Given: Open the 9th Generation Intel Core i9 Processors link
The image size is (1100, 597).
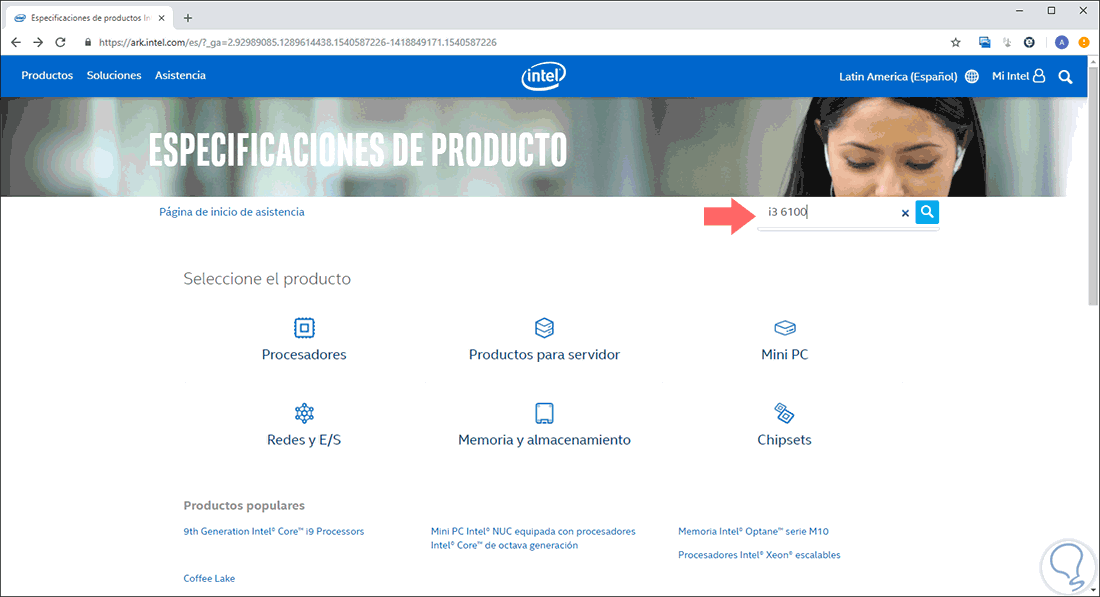Looking at the screenshot, I should tap(274, 532).
